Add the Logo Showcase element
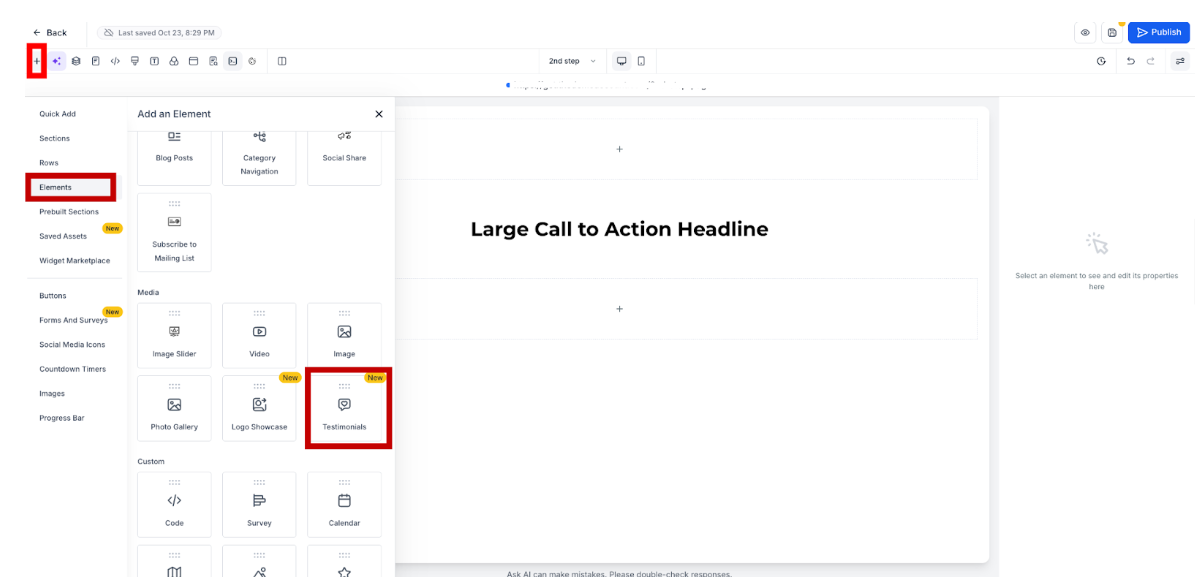1197x585 pixels. 260,409
